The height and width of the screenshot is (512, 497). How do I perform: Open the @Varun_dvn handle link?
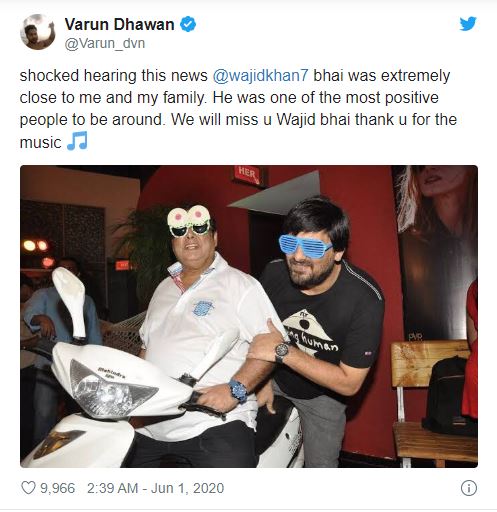105,43
